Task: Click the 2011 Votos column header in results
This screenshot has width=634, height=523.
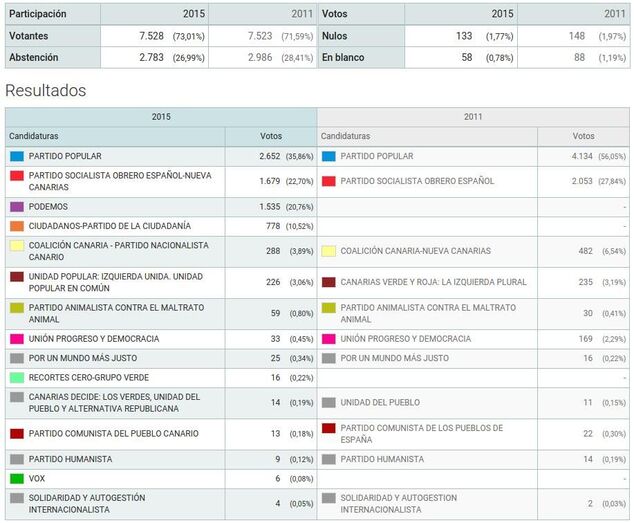Action: point(583,136)
